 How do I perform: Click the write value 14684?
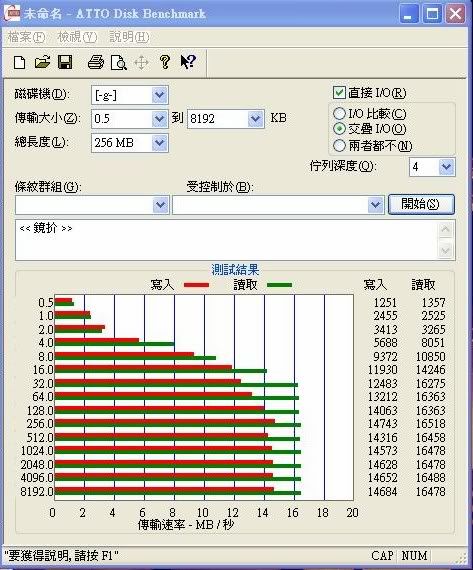tap(382, 491)
